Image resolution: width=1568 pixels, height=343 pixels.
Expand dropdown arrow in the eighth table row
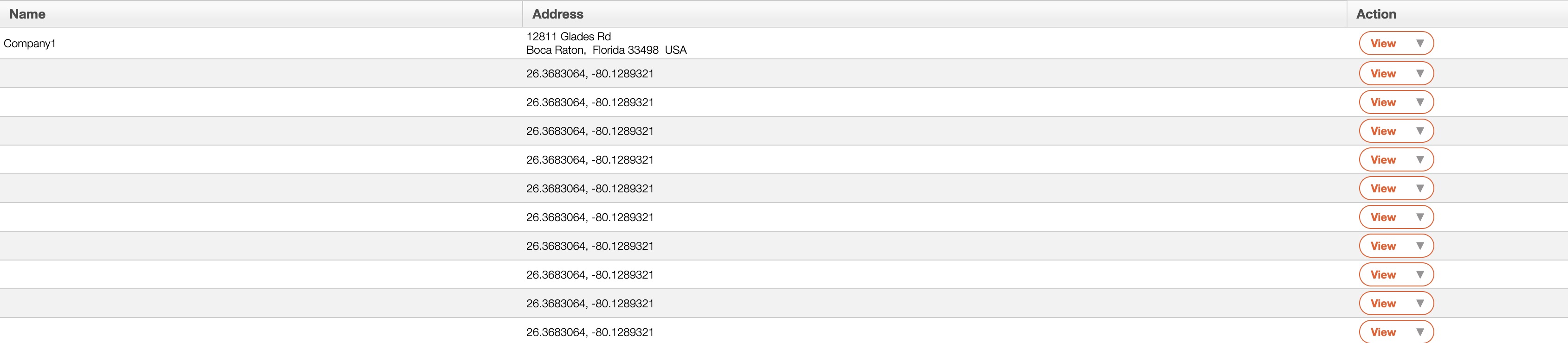pos(1419,246)
